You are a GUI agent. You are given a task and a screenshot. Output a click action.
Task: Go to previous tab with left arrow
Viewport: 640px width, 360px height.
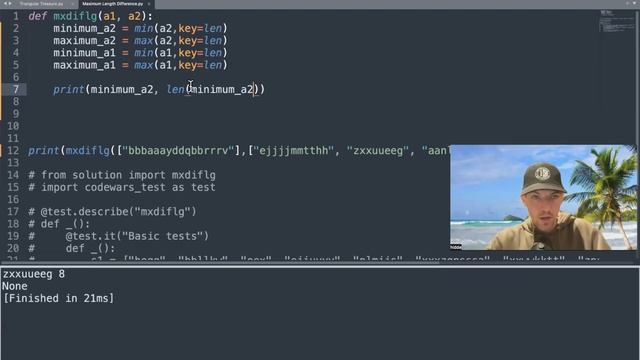5,4
